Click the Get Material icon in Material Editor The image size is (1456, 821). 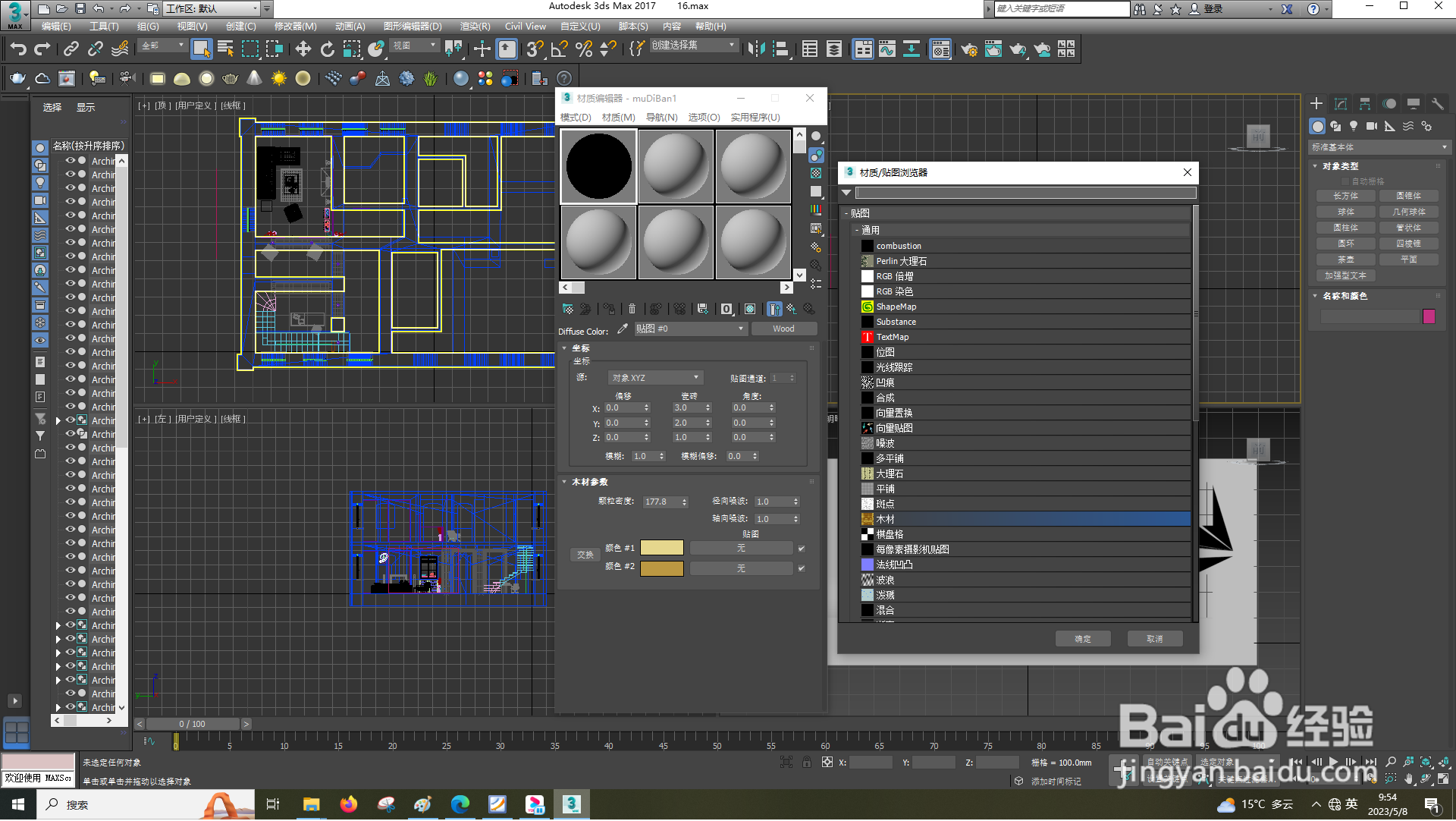coord(567,309)
